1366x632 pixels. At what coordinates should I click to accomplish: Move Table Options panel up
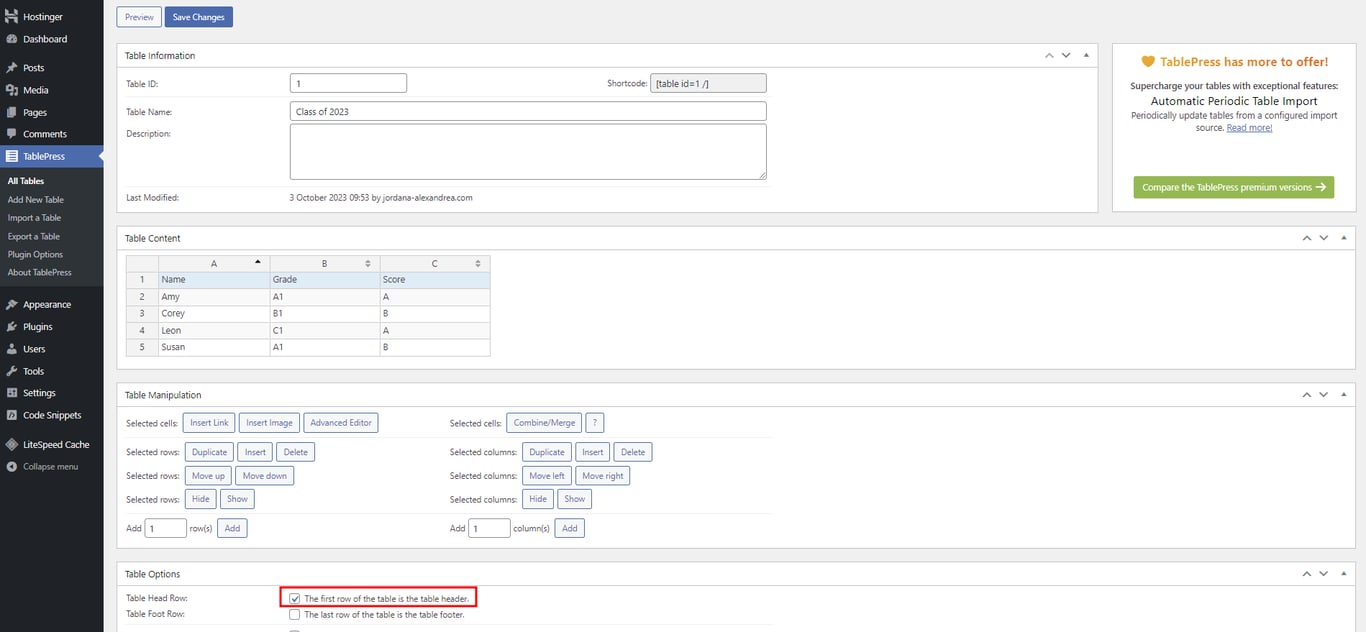point(1307,574)
